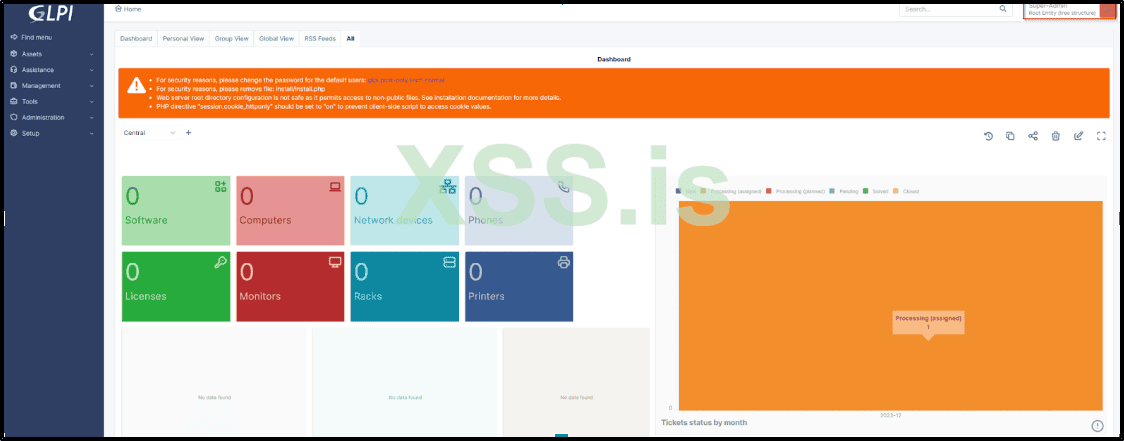Clone the dashboard with the copy icon
This screenshot has height=441, width=1124.
(x=1010, y=136)
